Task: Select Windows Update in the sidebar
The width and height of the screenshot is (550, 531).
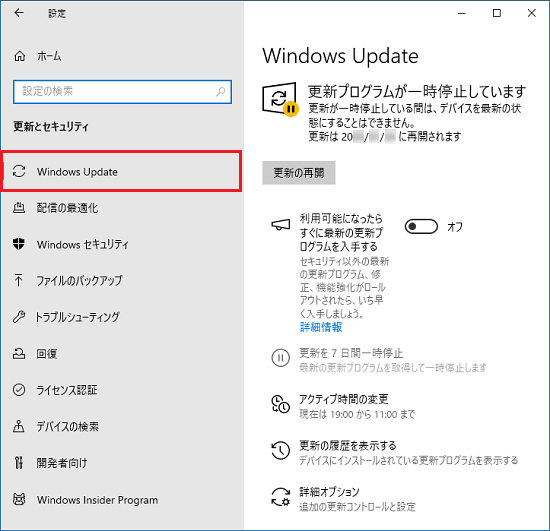Action: click(x=121, y=172)
